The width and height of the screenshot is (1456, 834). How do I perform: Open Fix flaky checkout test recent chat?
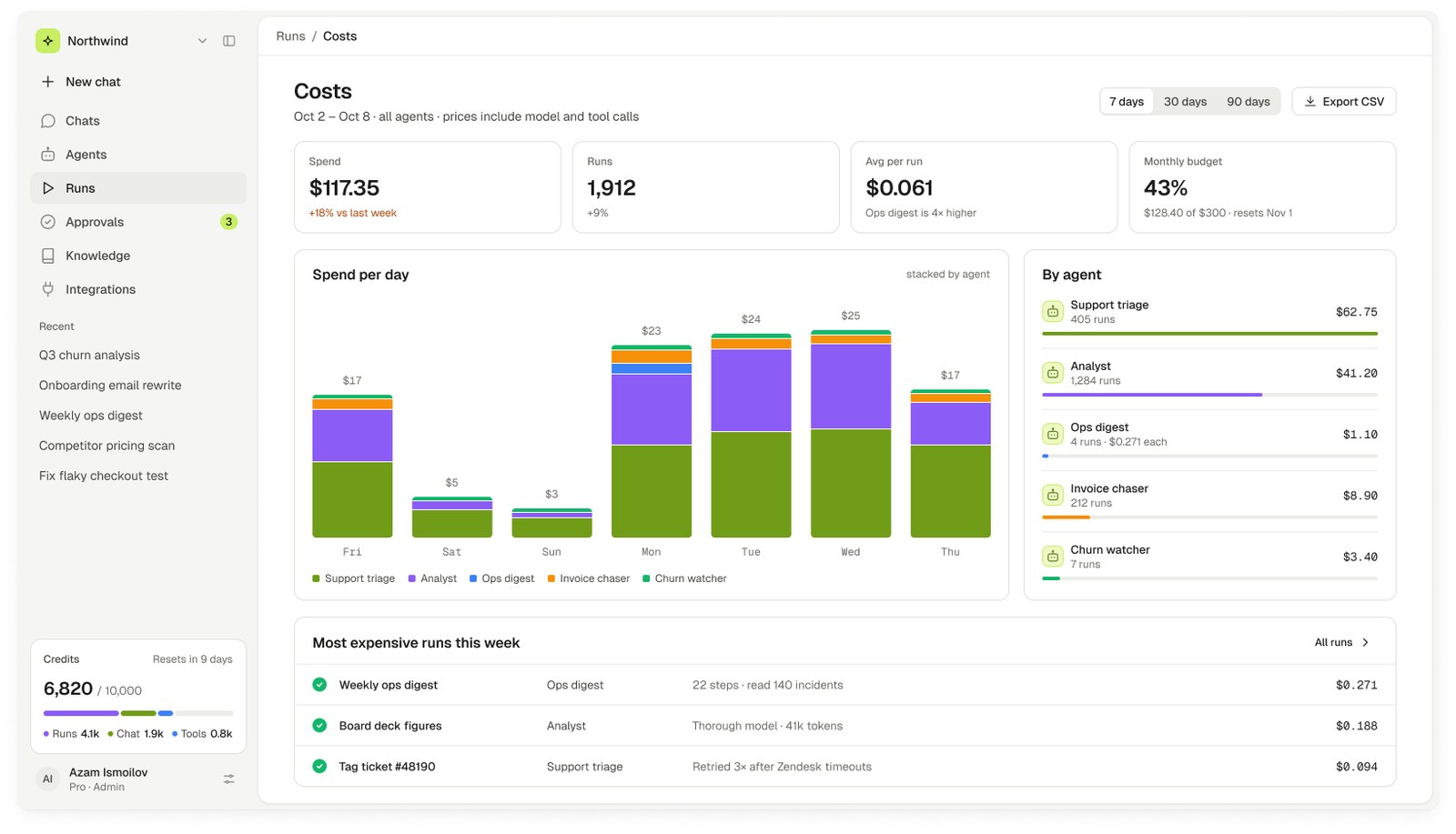104,476
